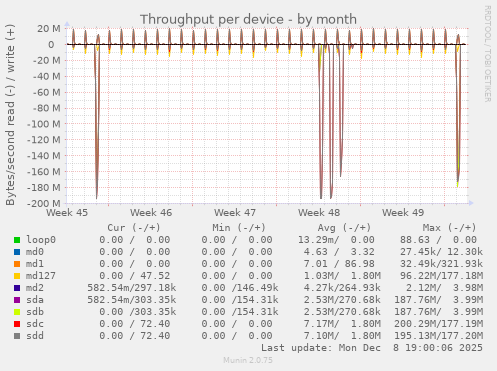
Task: Click the '-200 M' y-axis label
Action: 45,203
